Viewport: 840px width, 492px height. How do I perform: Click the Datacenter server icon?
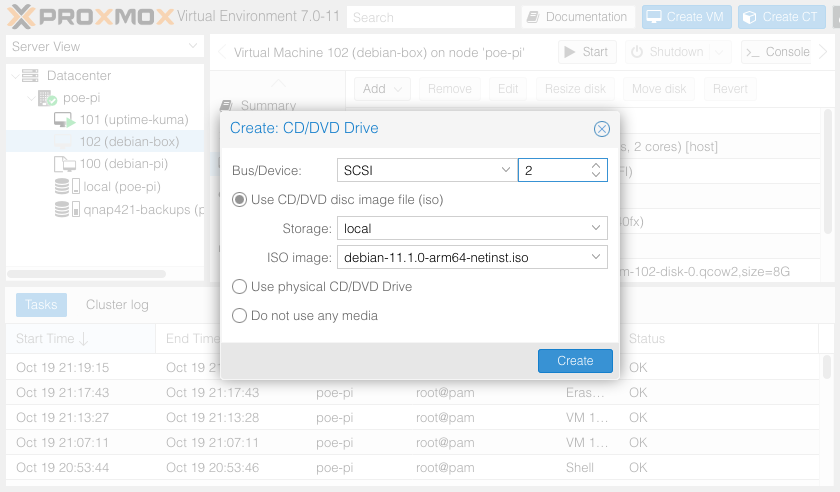pos(30,76)
